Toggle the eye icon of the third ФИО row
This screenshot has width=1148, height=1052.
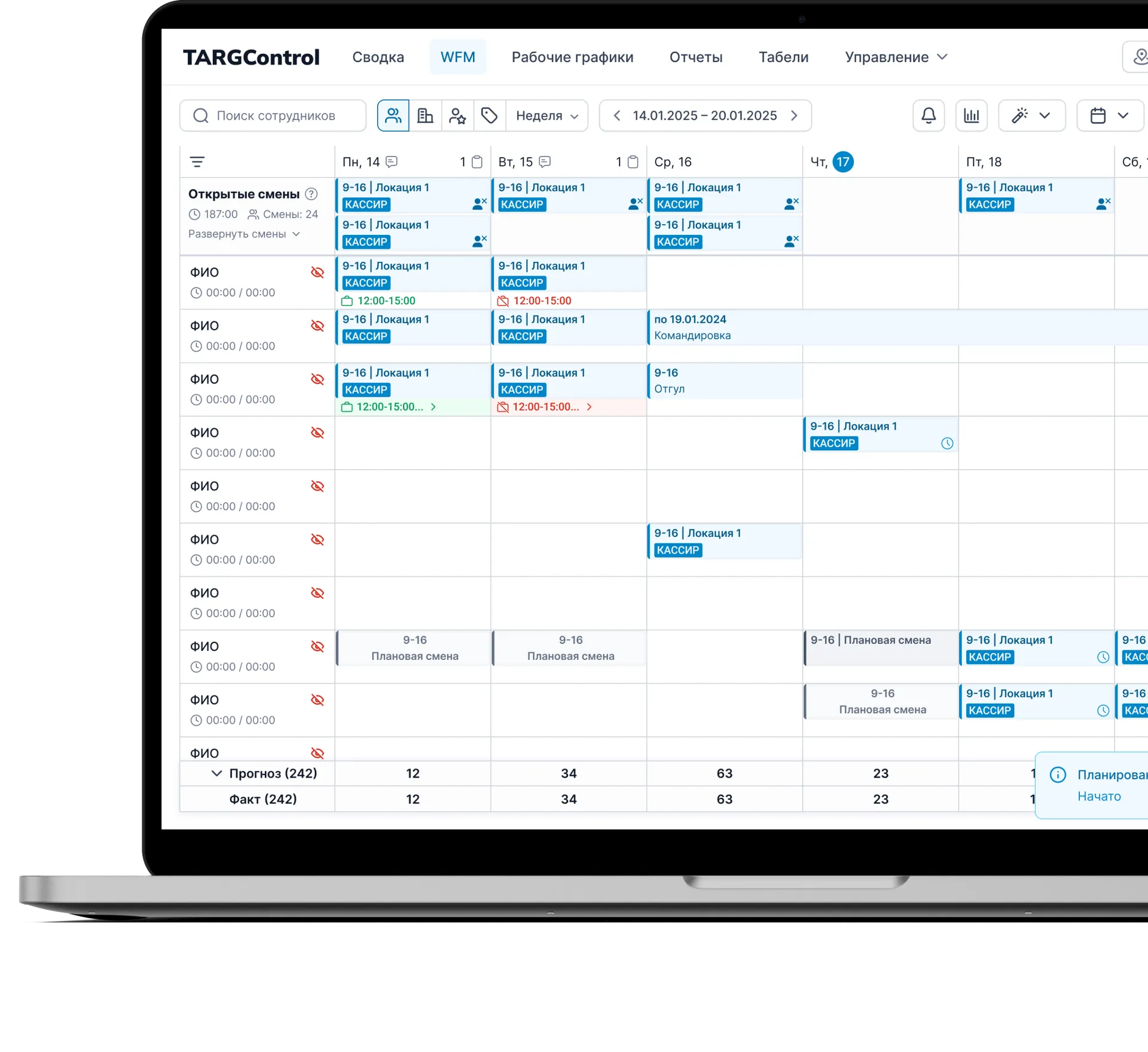(x=317, y=380)
